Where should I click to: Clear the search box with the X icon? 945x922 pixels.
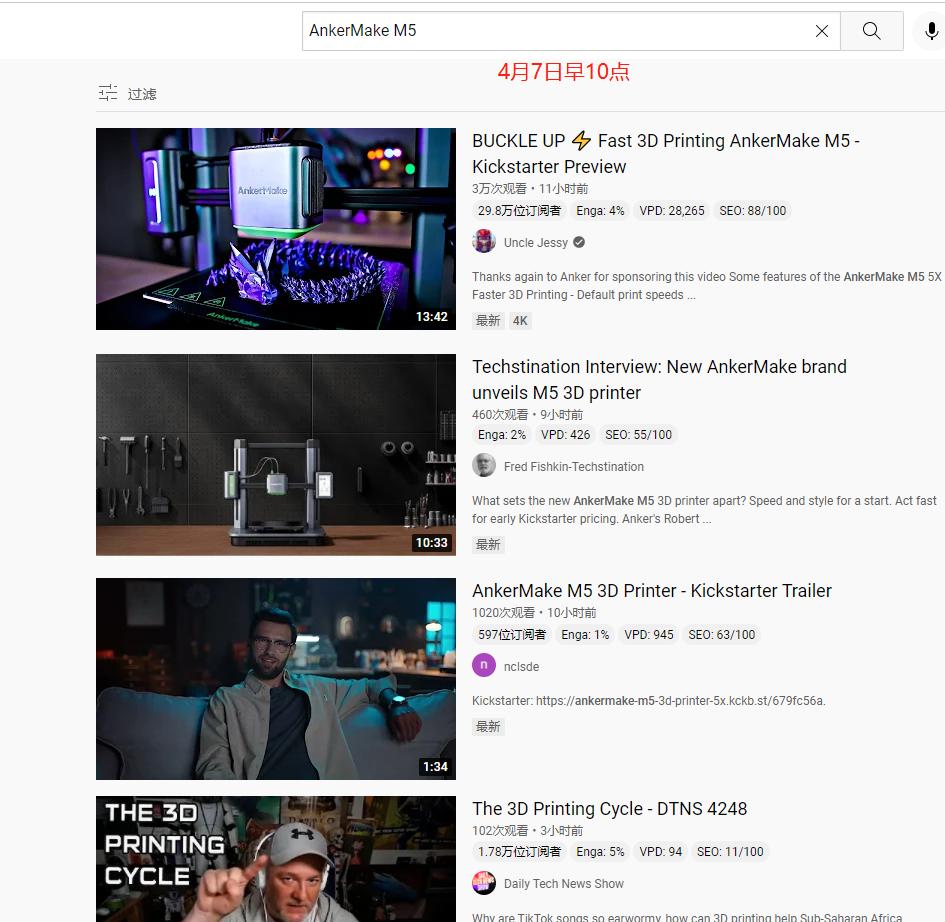[x=821, y=31]
